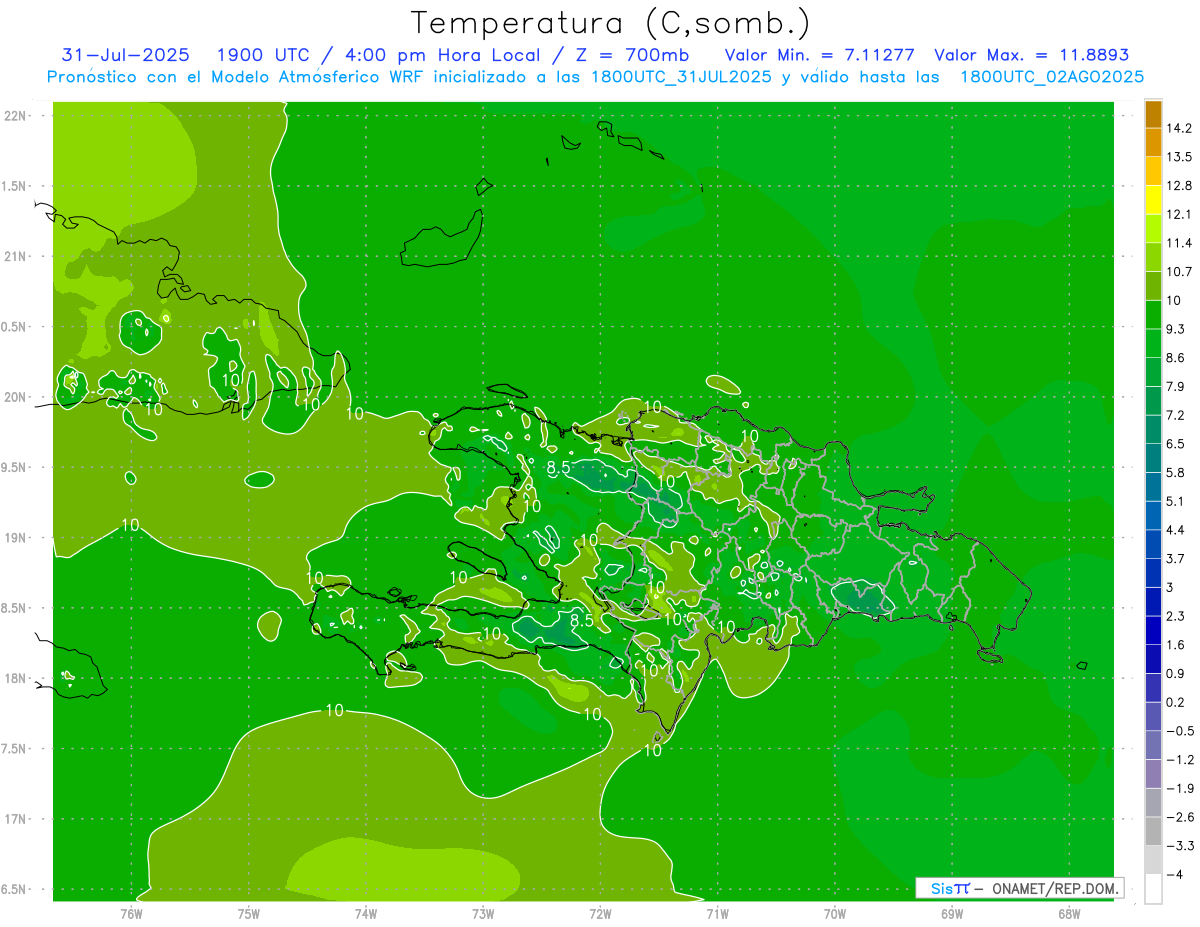Pick the gray swatch between -3.3 and -2.6
The height and width of the screenshot is (927, 1200).
[x=1153, y=831]
